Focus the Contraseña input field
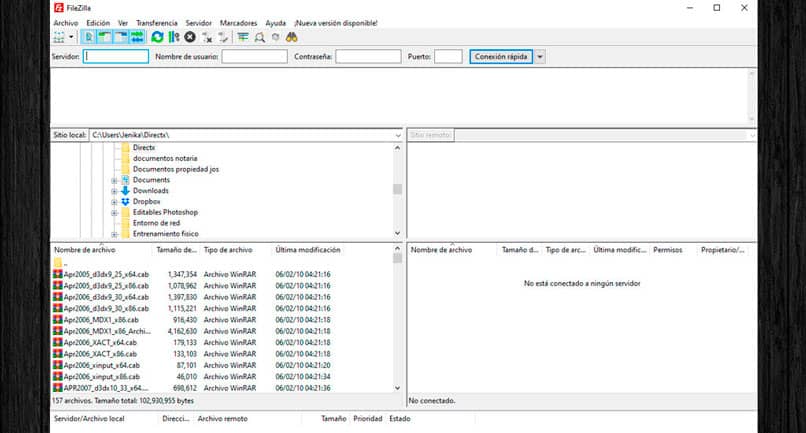 coord(368,57)
